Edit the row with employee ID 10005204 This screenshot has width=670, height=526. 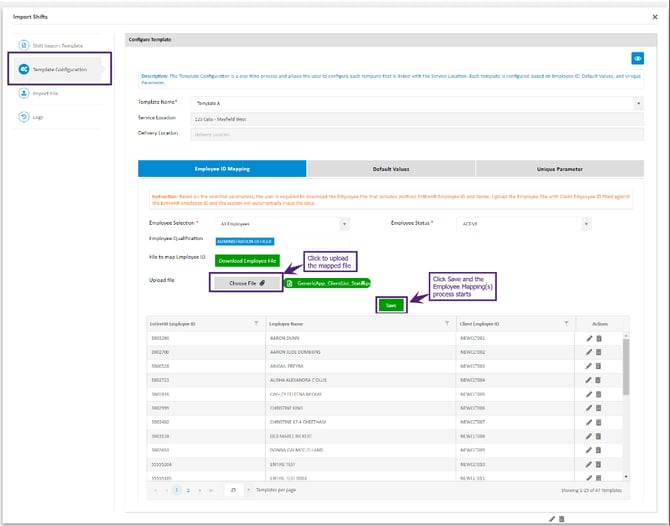point(589,464)
